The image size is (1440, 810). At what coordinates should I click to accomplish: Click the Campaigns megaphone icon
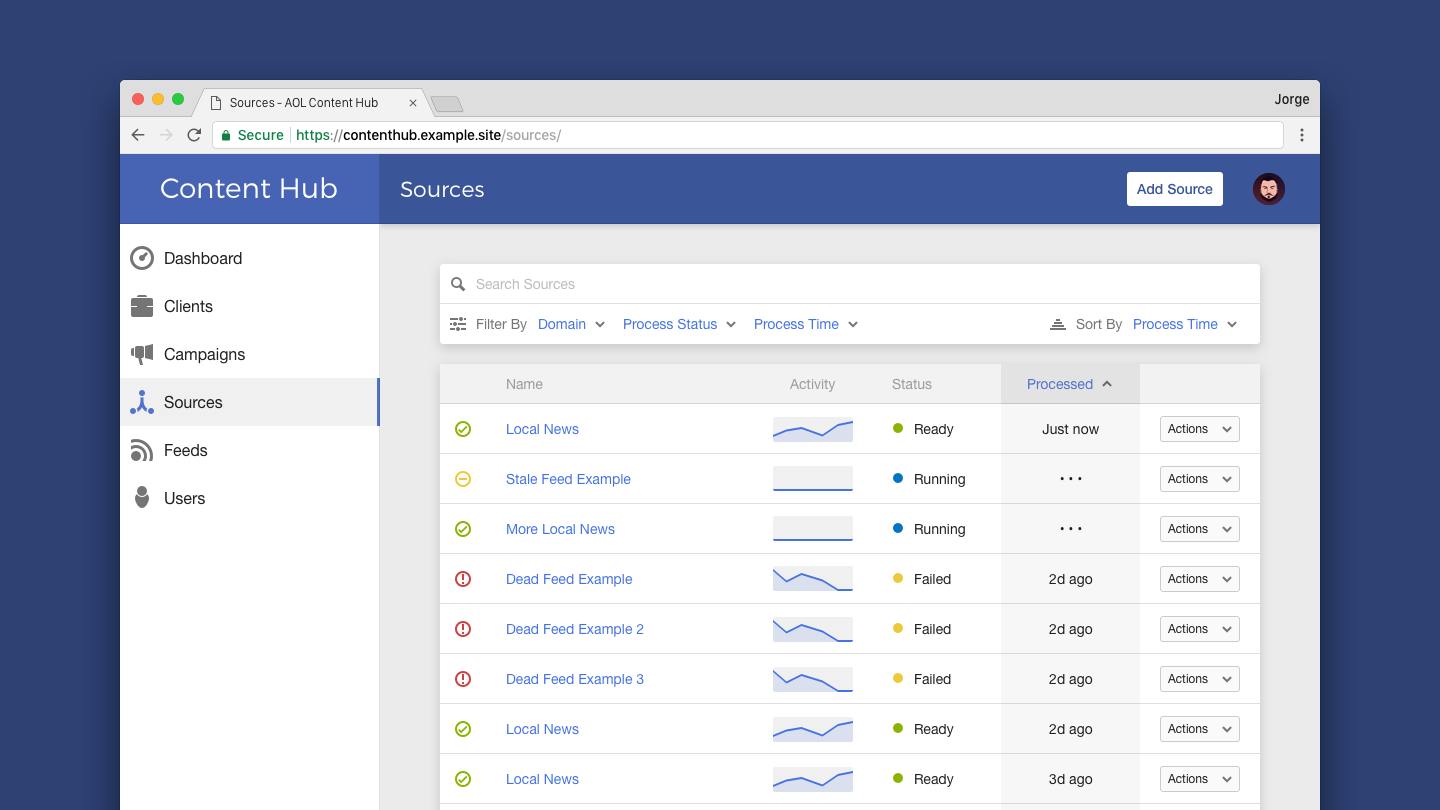(x=142, y=354)
